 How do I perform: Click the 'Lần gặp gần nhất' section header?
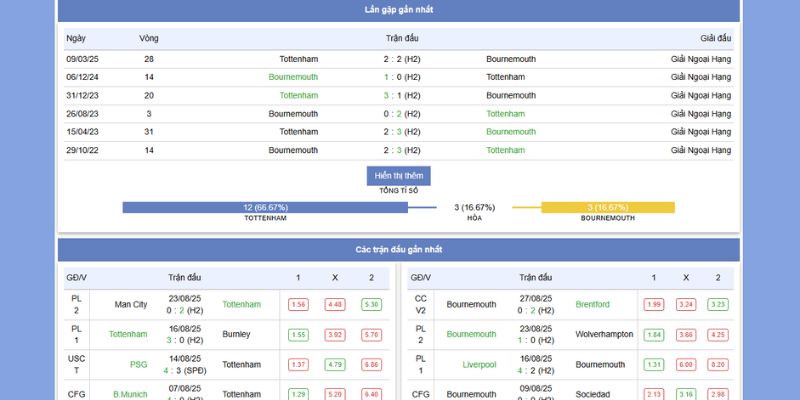pyautogui.click(x=399, y=10)
